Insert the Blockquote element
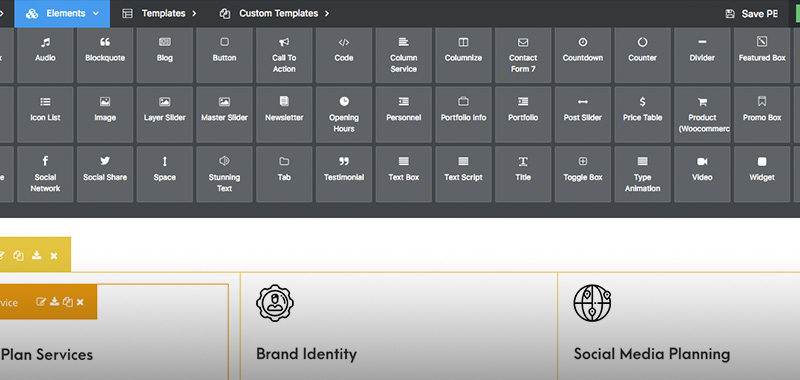Screen dimensions: 800x380 coord(105,55)
